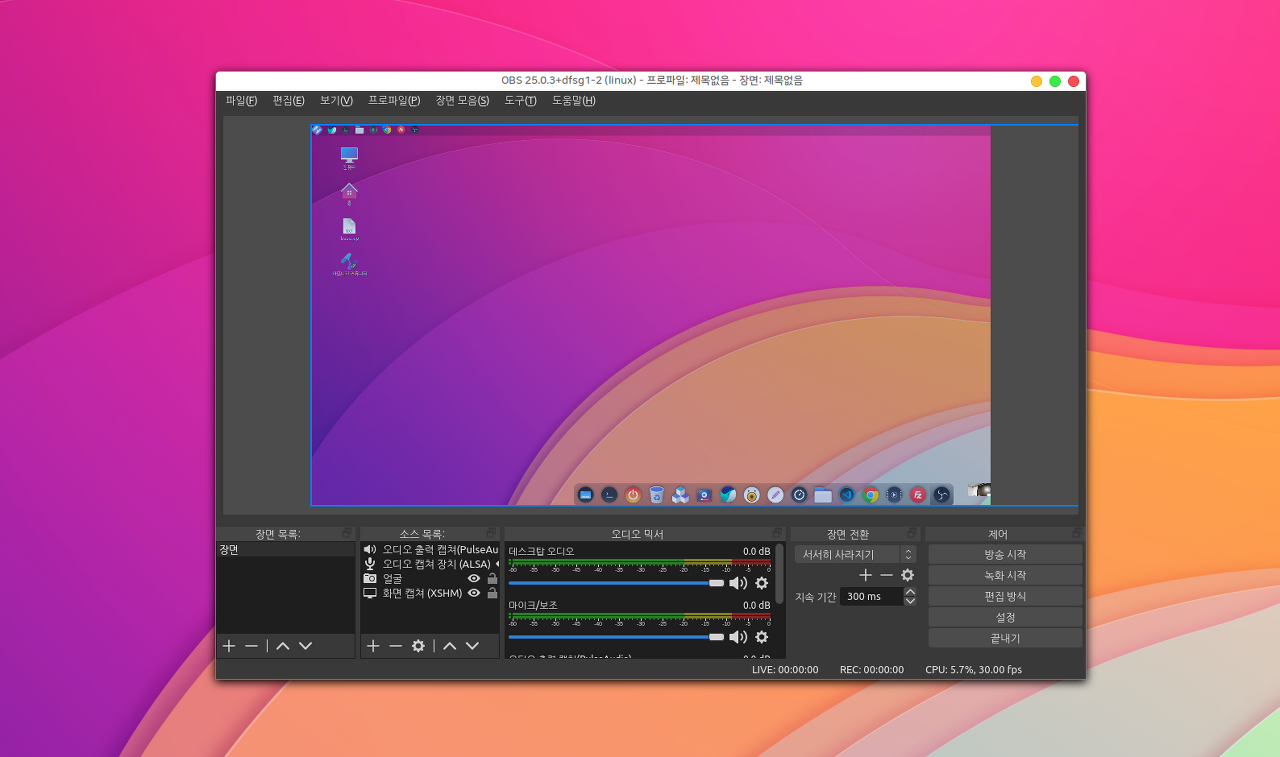Screen dimensions: 1280x757
Task: Lock the 얼굴 source
Action: point(492,578)
